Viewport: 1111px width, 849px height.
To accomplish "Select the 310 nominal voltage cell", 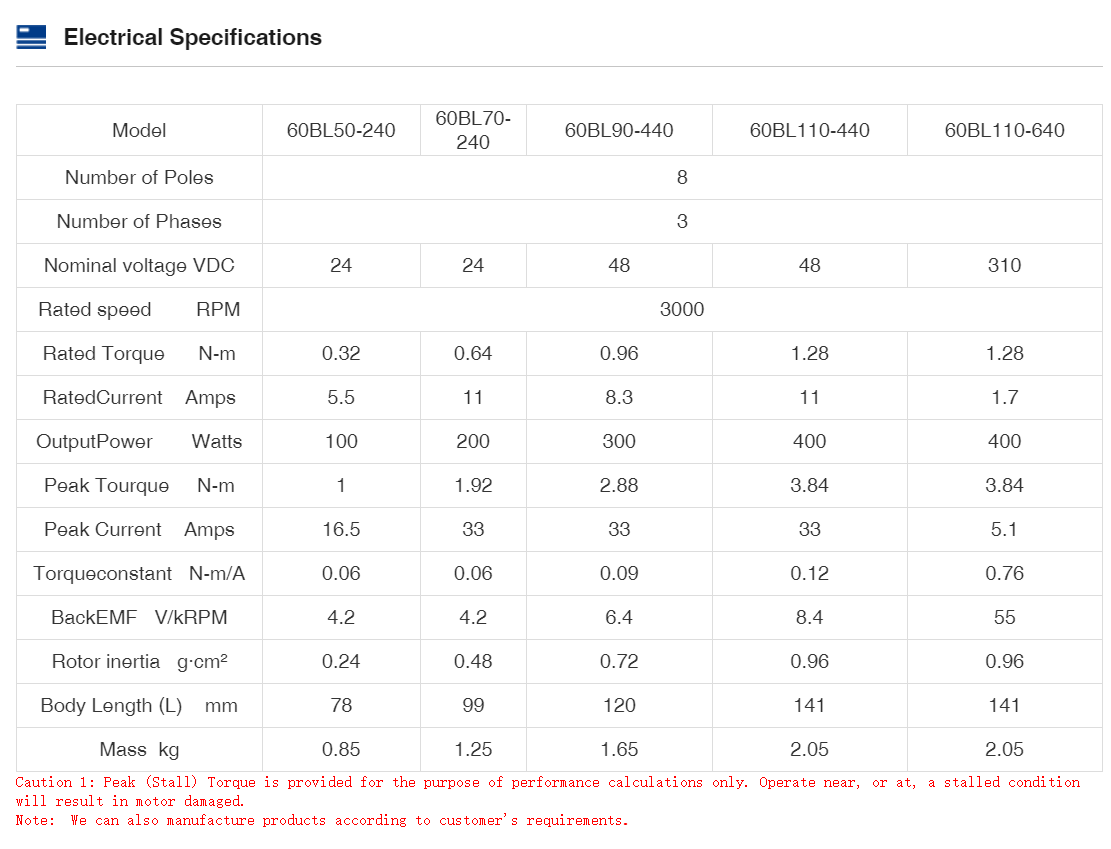I will point(1004,266).
